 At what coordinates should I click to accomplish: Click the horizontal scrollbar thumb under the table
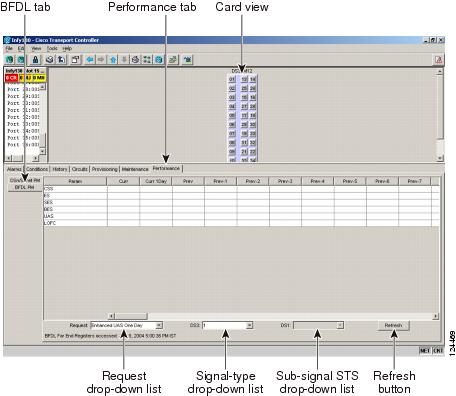(131, 316)
